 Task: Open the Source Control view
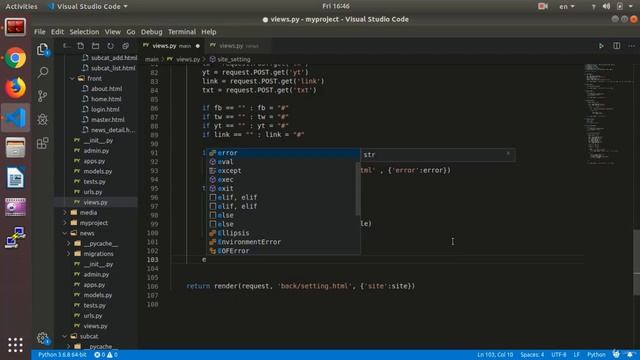42,96
